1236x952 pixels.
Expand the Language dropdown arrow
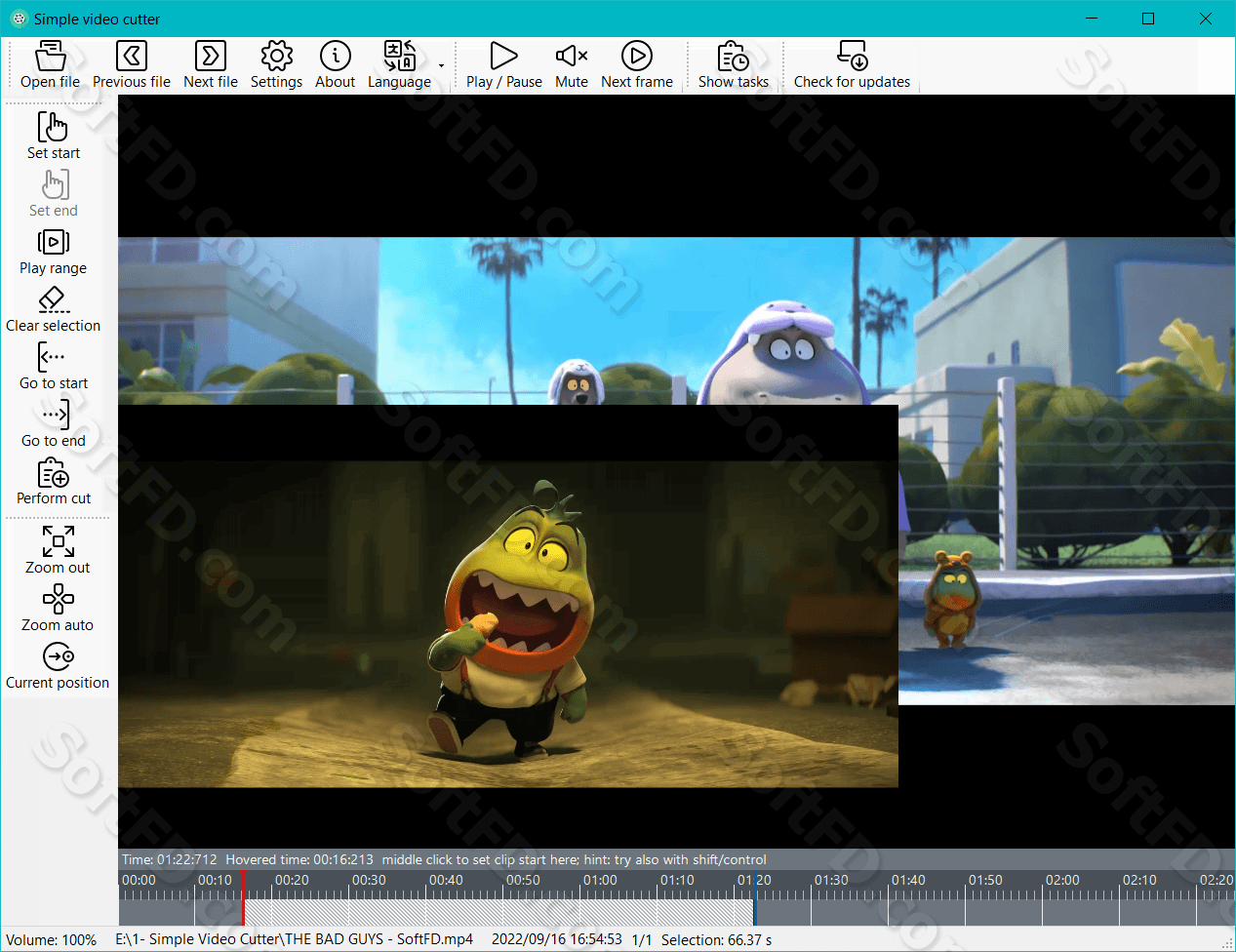point(441,66)
